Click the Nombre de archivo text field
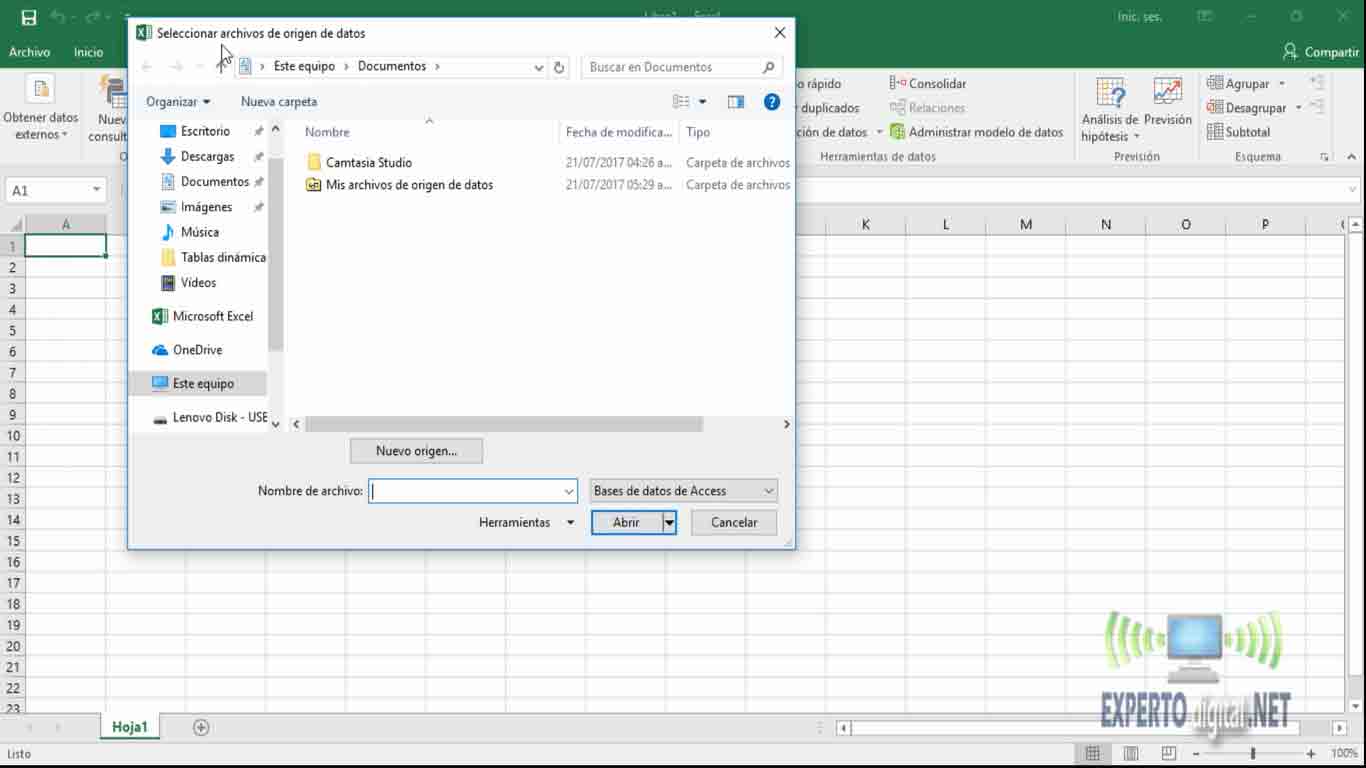 pyautogui.click(x=465, y=491)
